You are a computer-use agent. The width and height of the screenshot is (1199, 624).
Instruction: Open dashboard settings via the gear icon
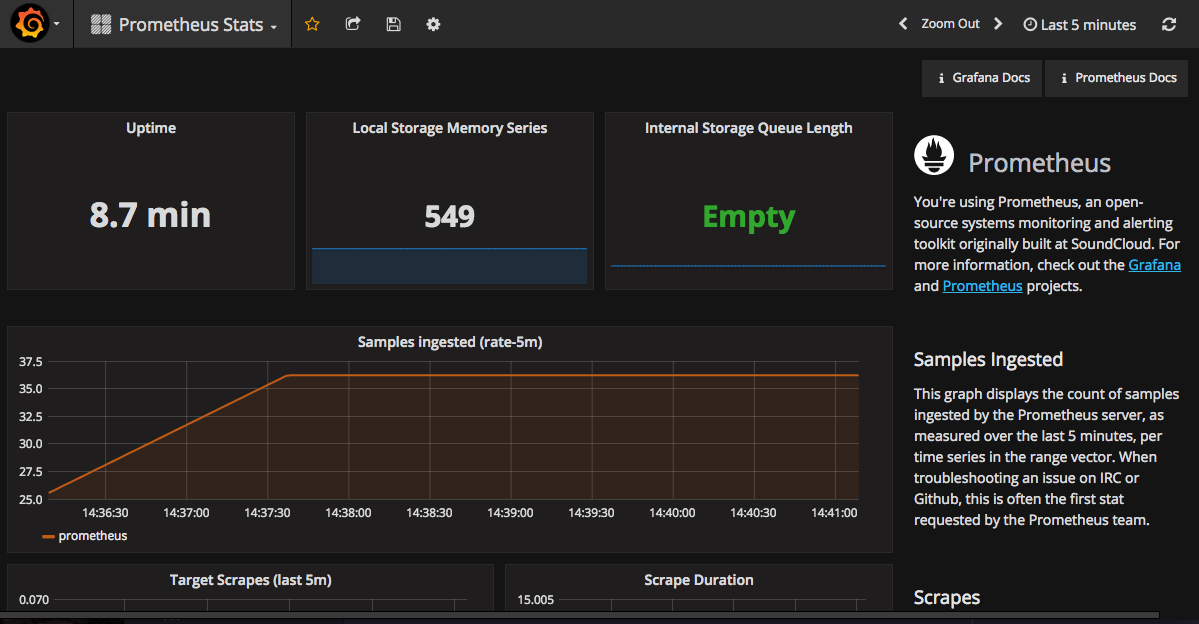(433, 23)
